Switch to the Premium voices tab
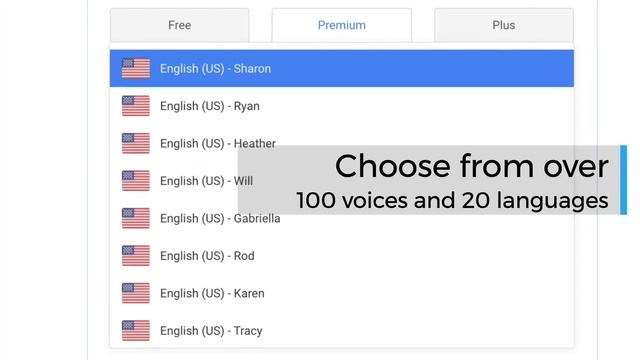The width and height of the screenshot is (640, 360). point(342,25)
